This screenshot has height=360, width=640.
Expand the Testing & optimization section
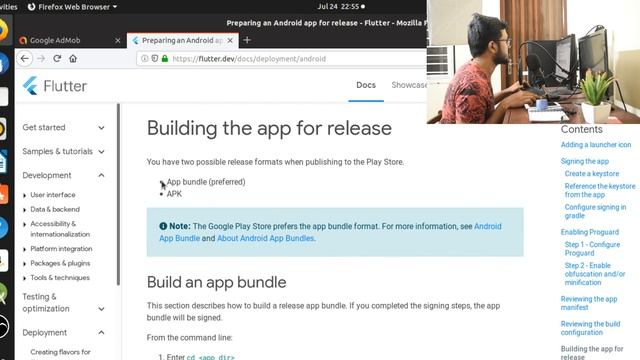pyautogui.click(x=63, y=302)
